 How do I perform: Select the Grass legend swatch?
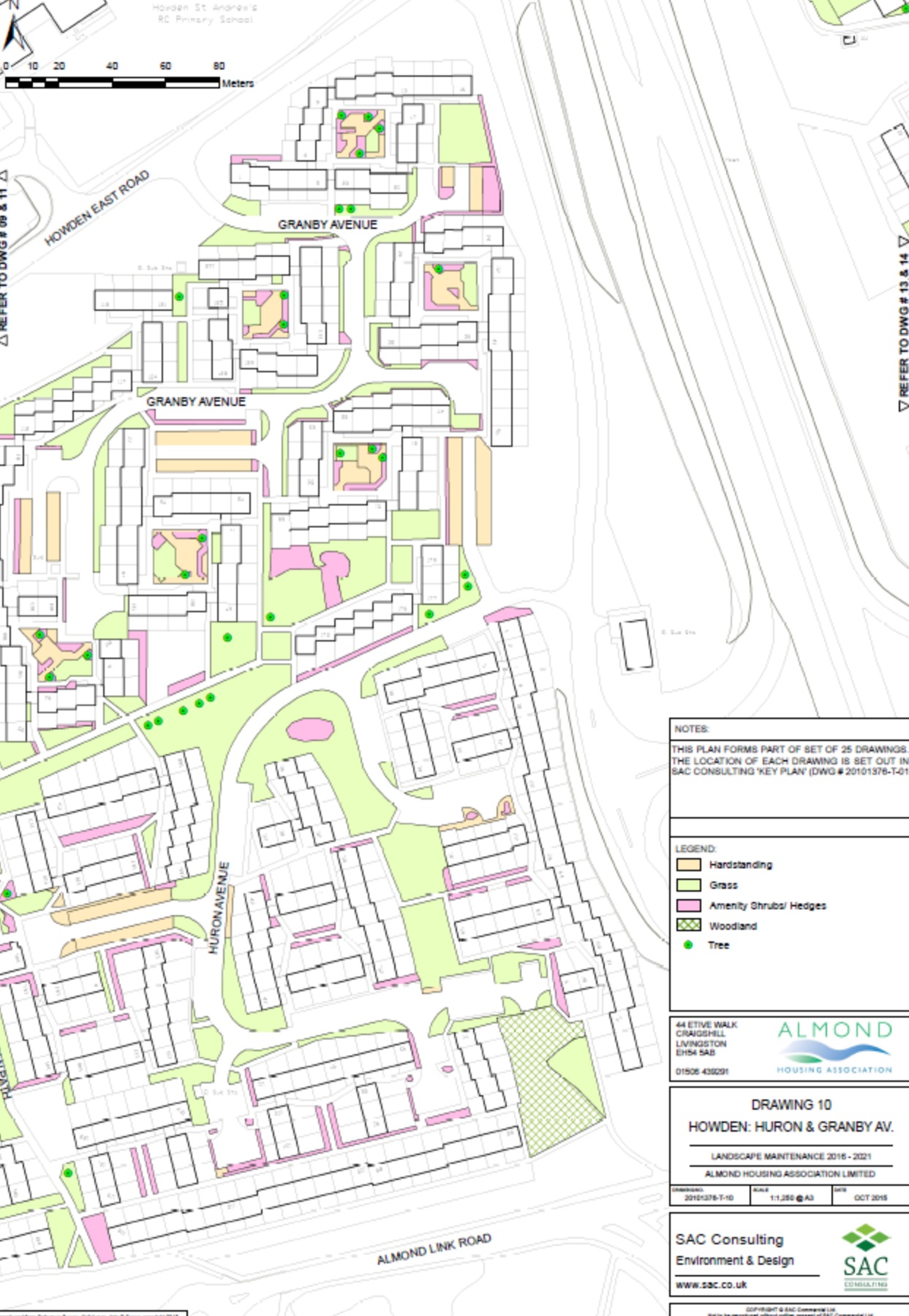tap(688, 885)
